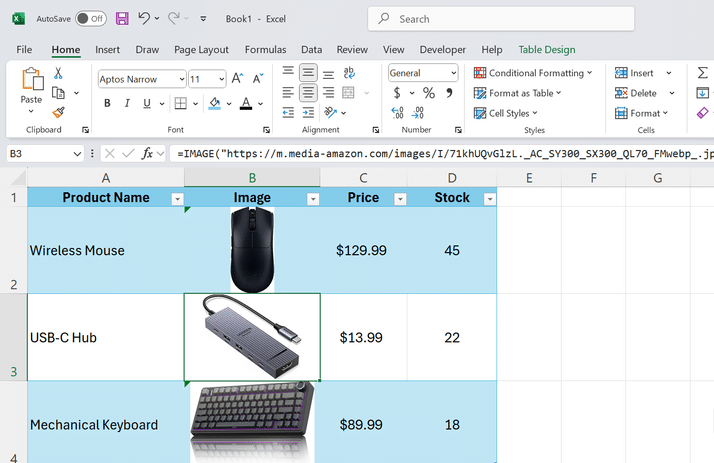Toggle the AutoSave switch
Viewport: 714px width, 463px height.
pyautogui.click(x=91, y=19)
